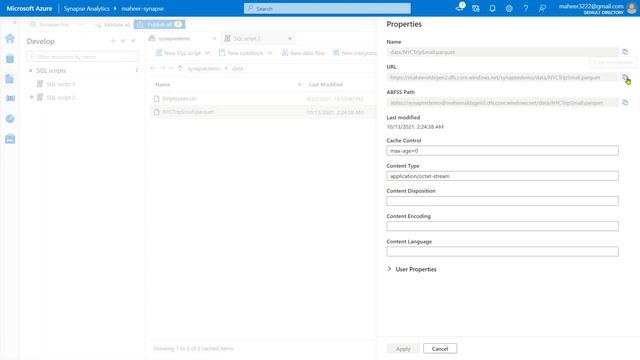Click New data flow
Screen dimensions: 640x360
(303, 53)
